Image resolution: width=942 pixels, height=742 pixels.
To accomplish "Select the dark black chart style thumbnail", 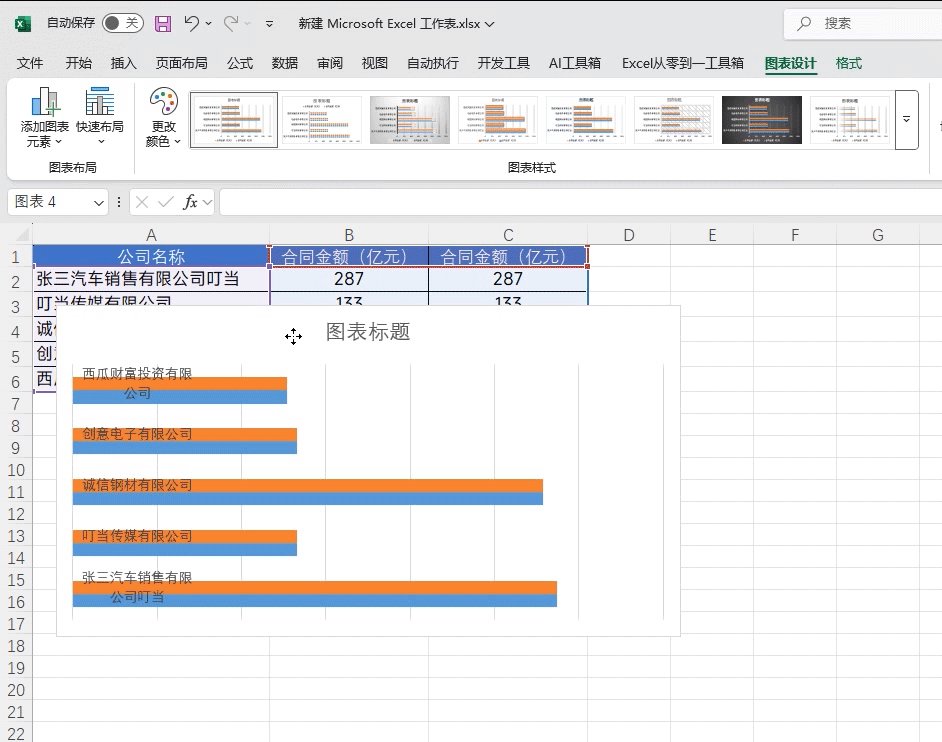I will [x=762, y=120].
